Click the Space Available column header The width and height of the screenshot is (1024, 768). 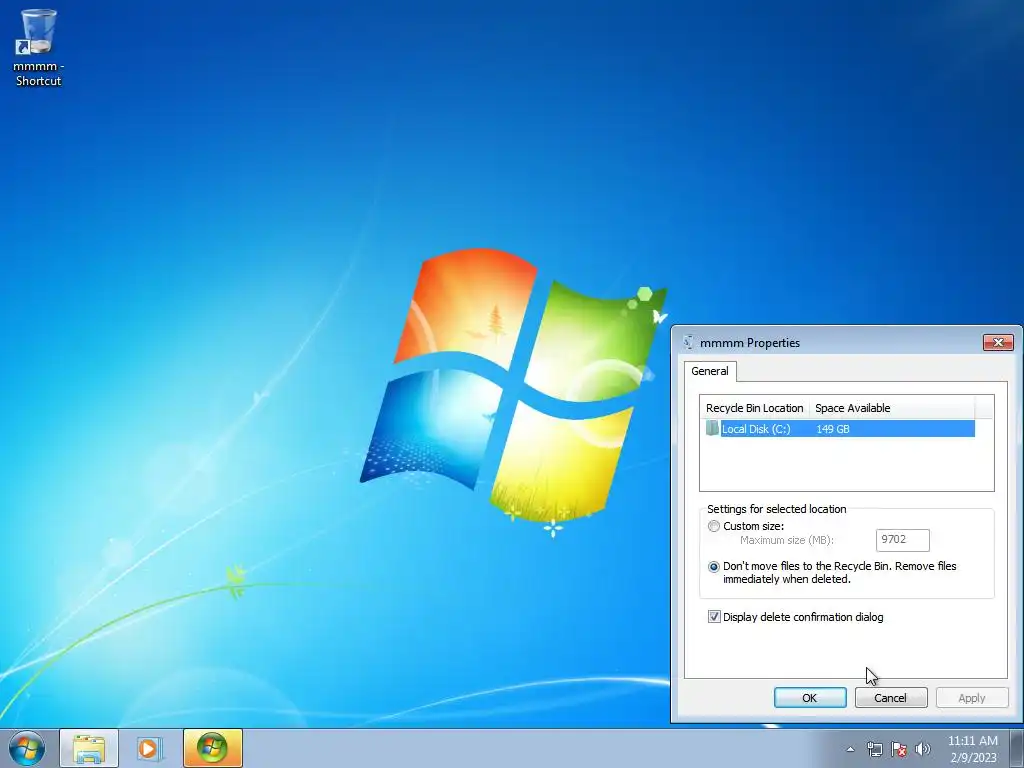click(x=891, y=408)
